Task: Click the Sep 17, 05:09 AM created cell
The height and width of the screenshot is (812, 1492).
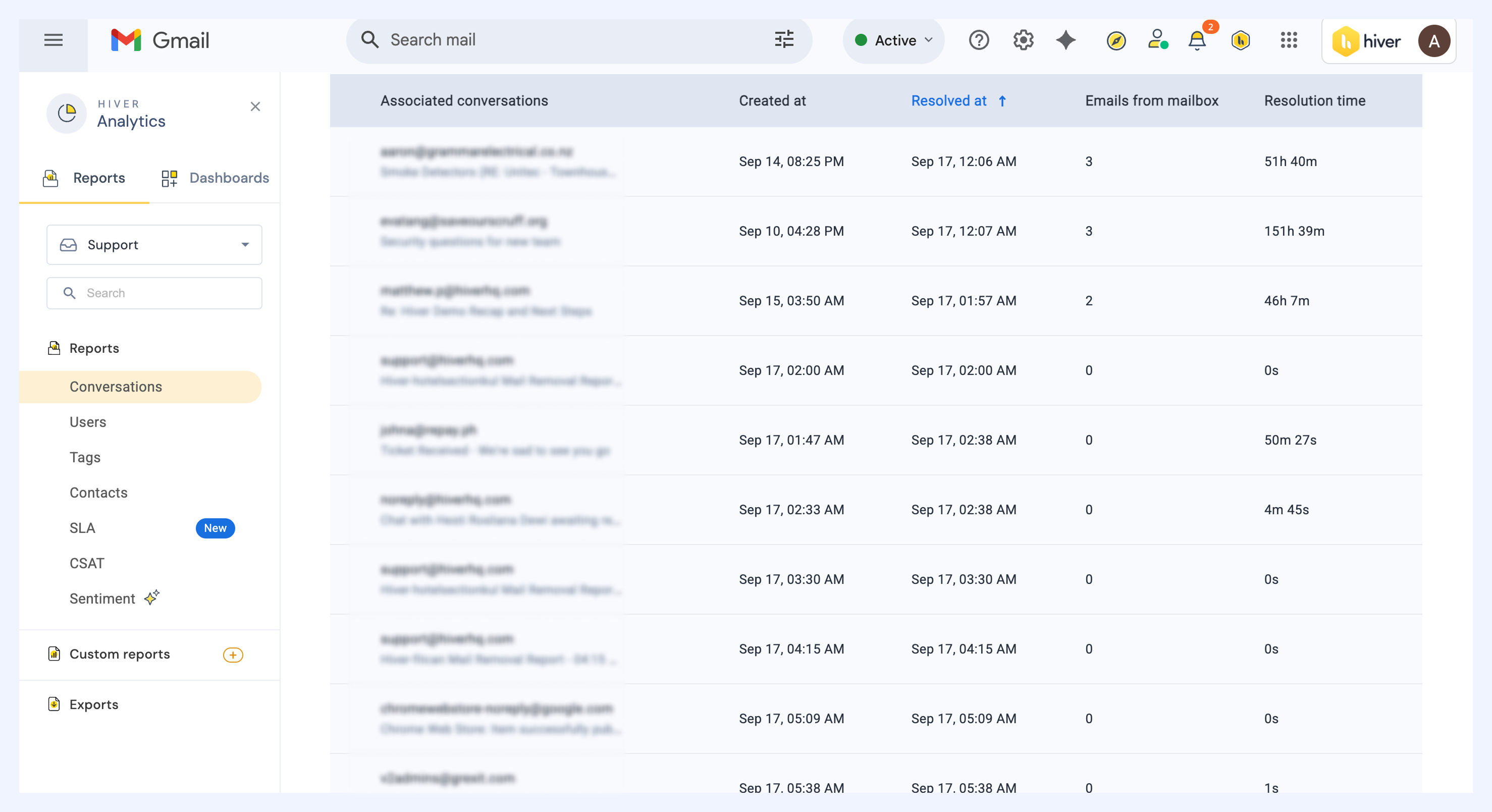Action: click(x=791, y=718)
